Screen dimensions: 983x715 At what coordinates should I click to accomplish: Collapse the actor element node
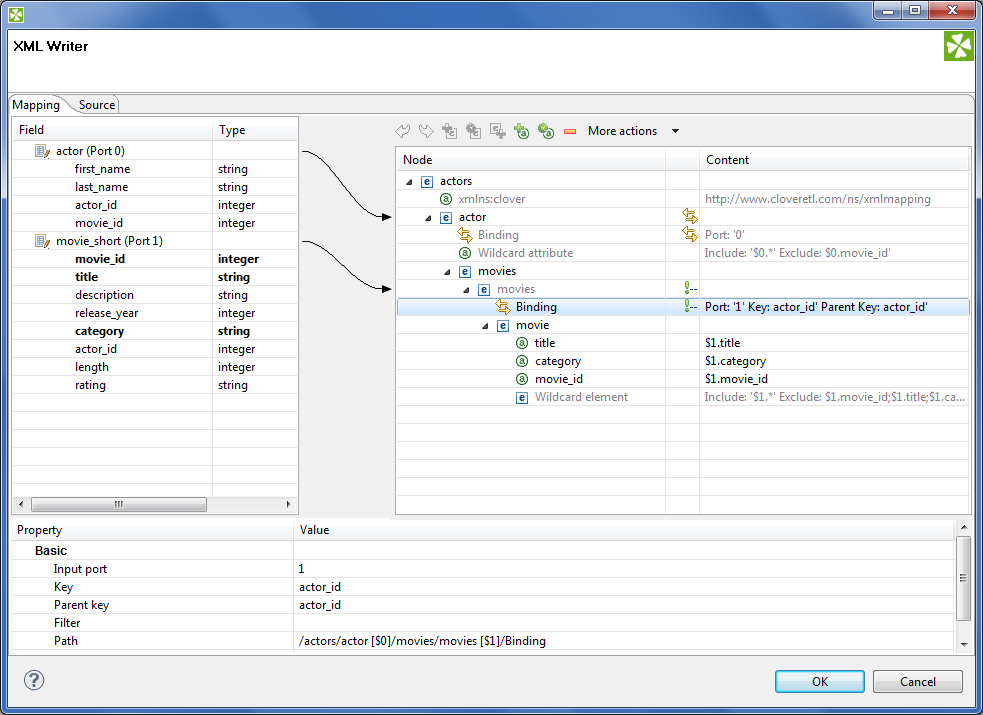click(x=428, y=218)
